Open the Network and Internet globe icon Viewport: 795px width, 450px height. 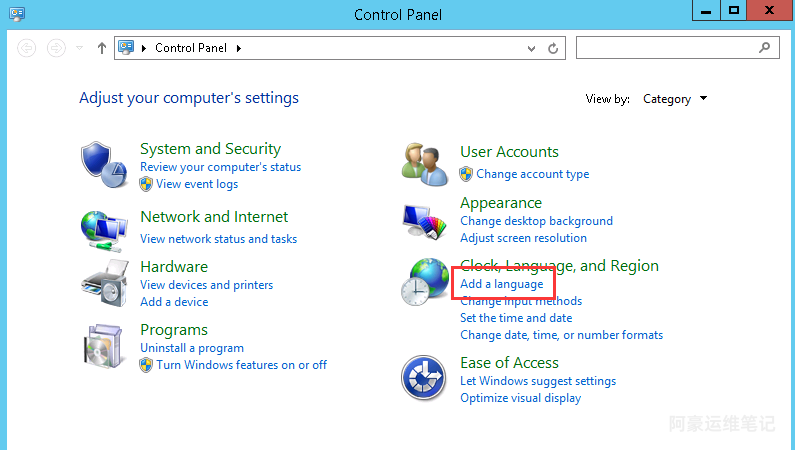[x=103, y=229]
